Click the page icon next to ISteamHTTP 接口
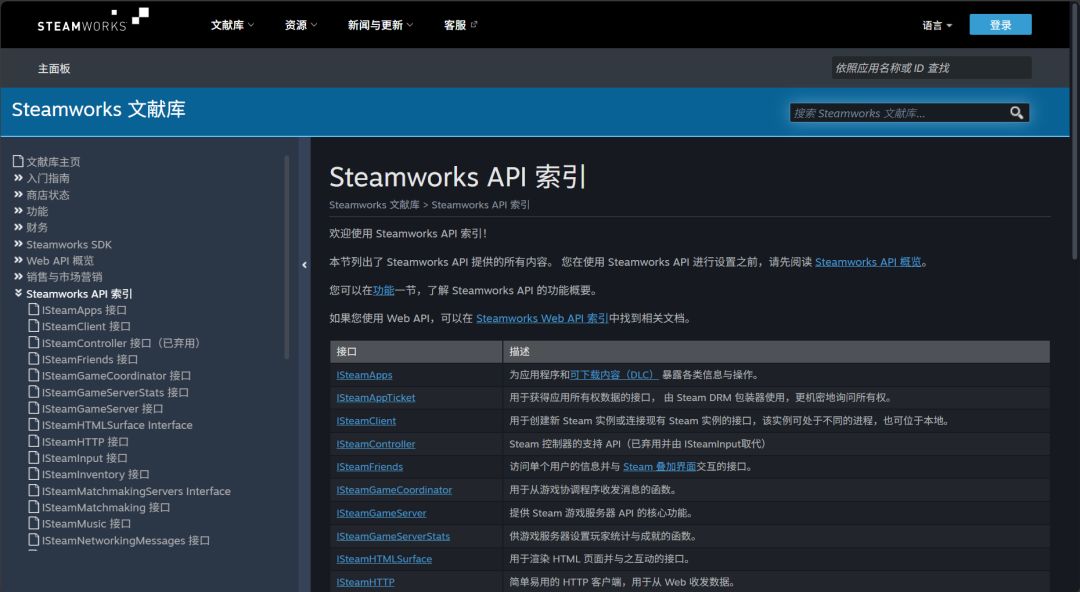Viewport: 1080px width, 592px height. click(34, 441)
